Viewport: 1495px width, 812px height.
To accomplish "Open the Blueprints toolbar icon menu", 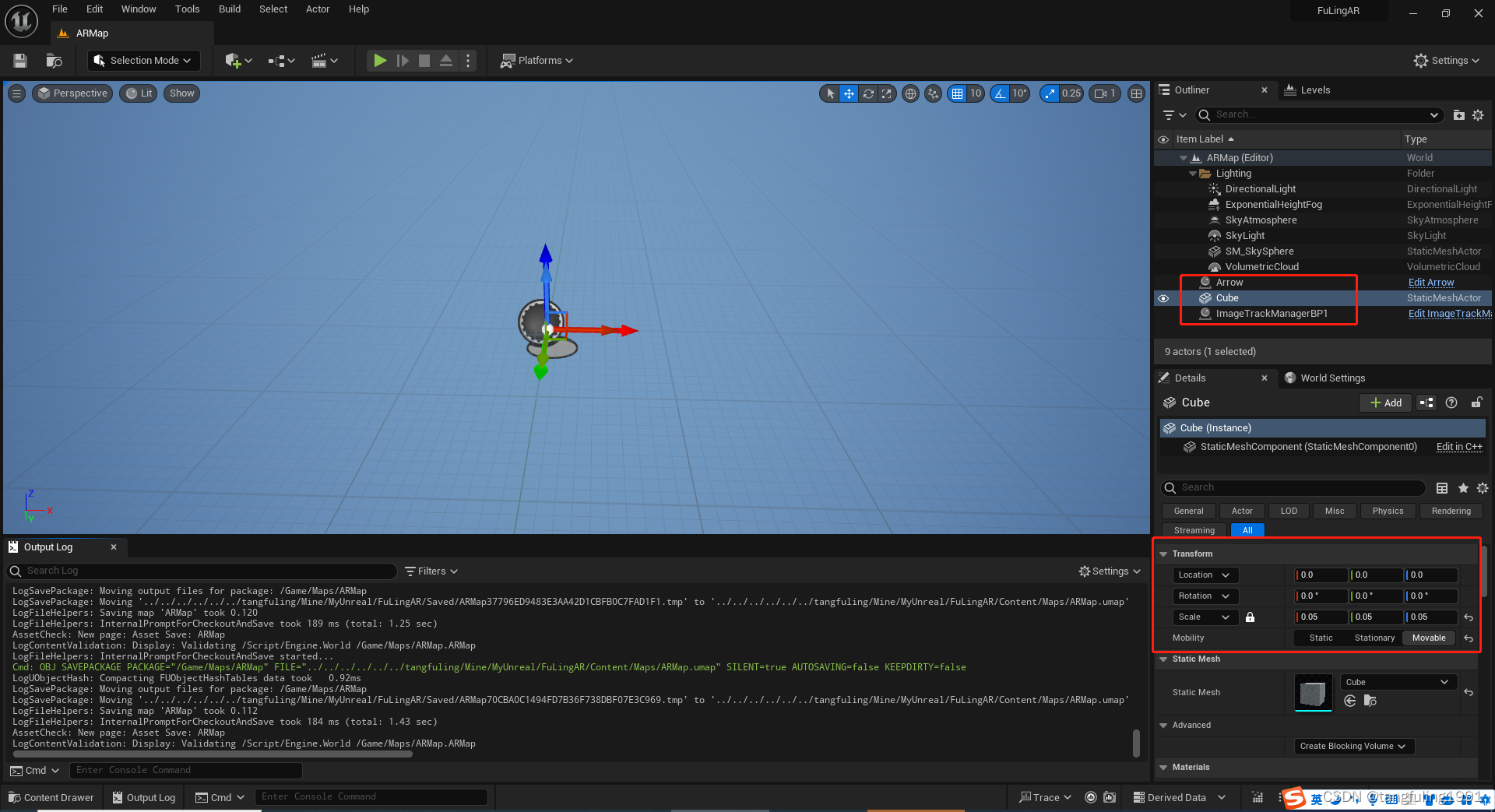I will [281, 61].
